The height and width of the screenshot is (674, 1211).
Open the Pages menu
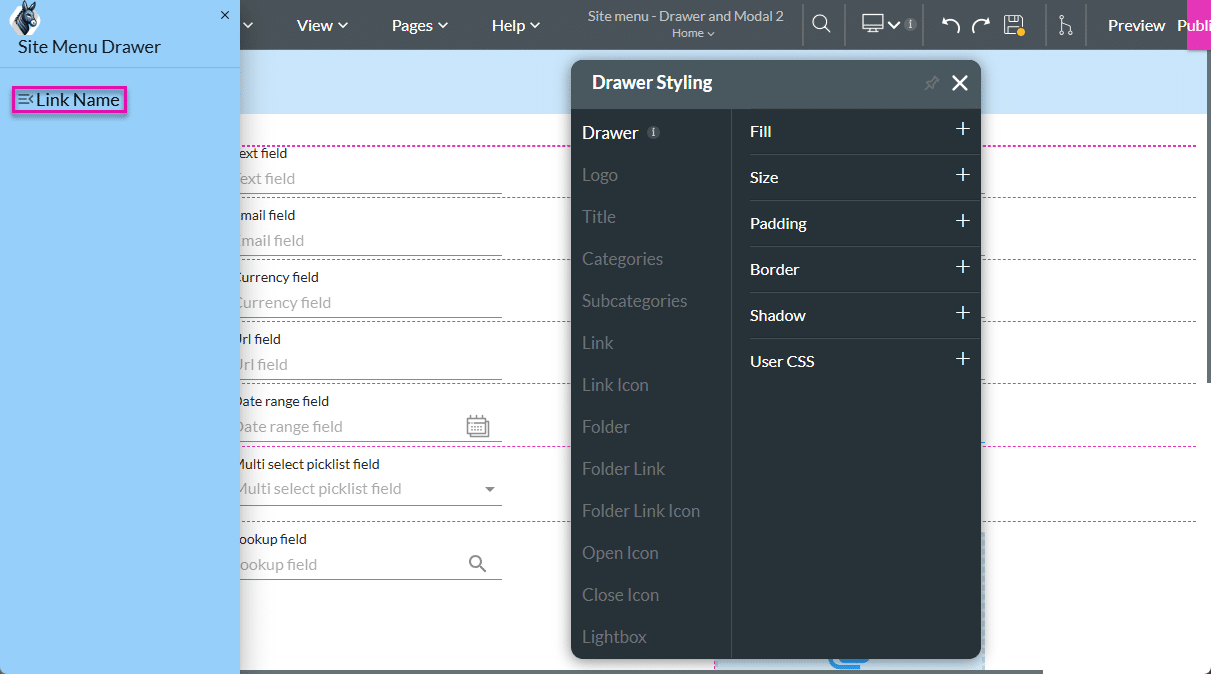pos(419,25)
